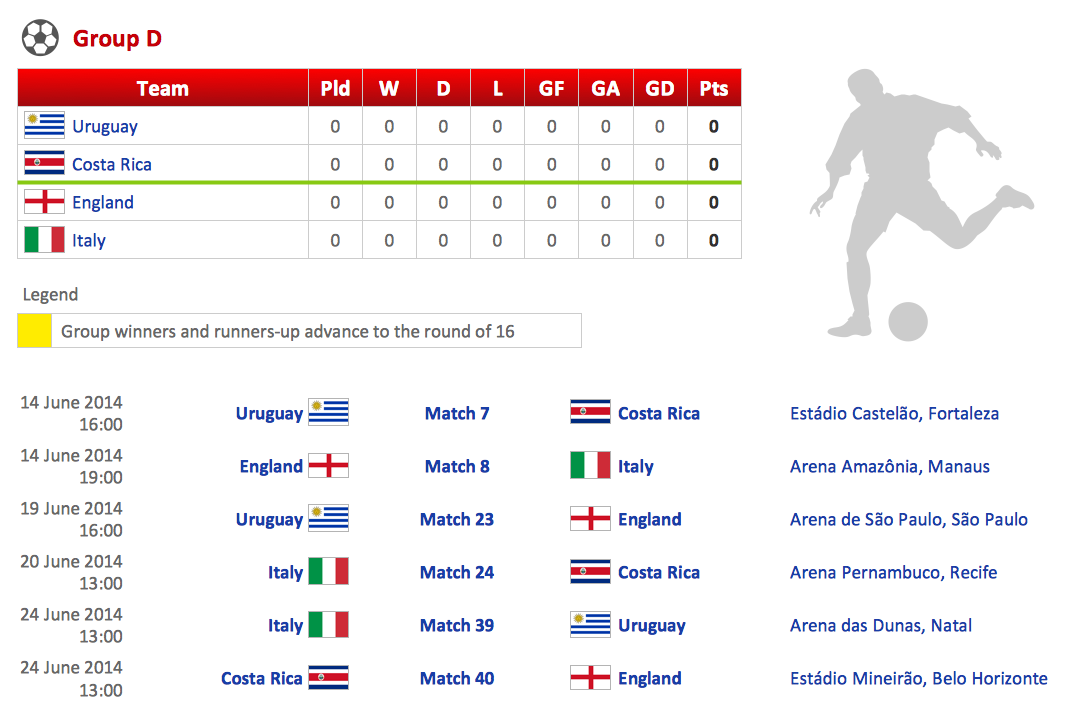The image size is (1075, 710).
Task: Click the Costa Rica flag in the Match 40 row
Action: coord(328,678)
